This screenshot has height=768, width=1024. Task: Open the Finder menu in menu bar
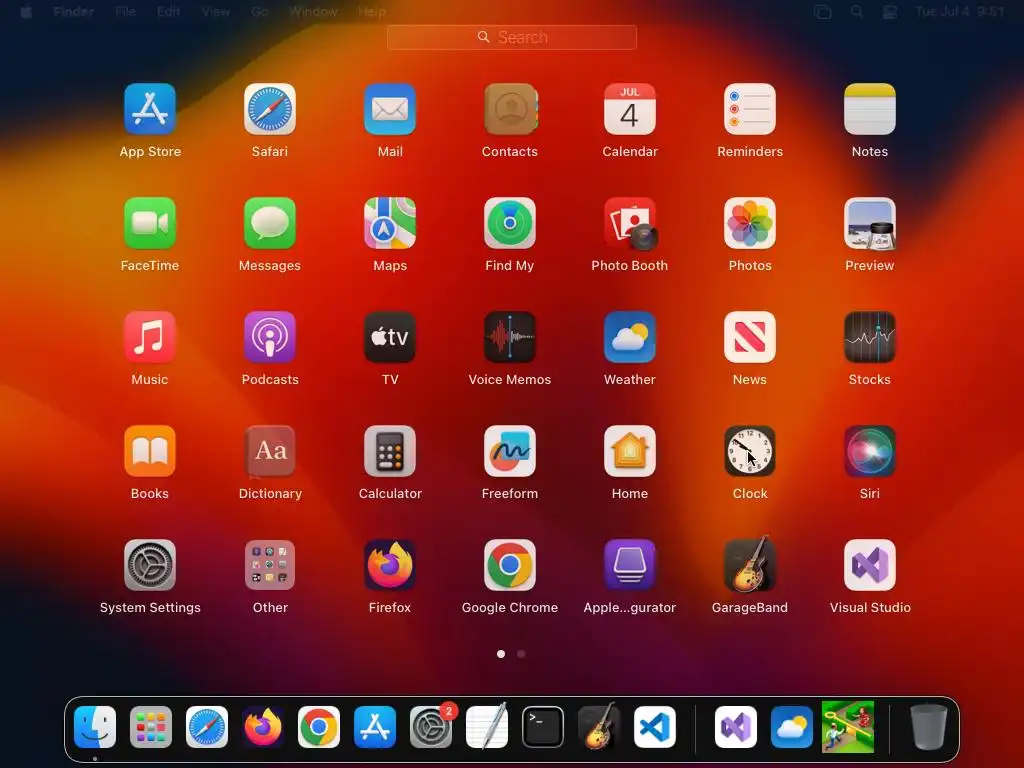(74, 12)
